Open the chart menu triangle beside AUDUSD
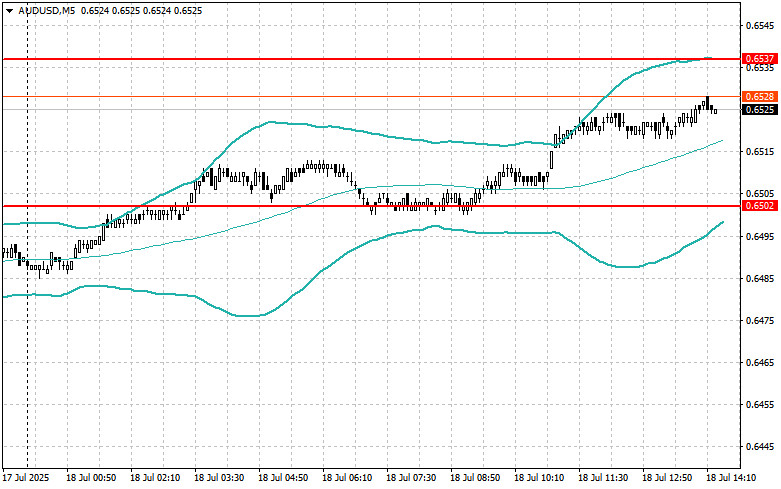The height and width of the screenshot is (489, 781). [9, 11]
